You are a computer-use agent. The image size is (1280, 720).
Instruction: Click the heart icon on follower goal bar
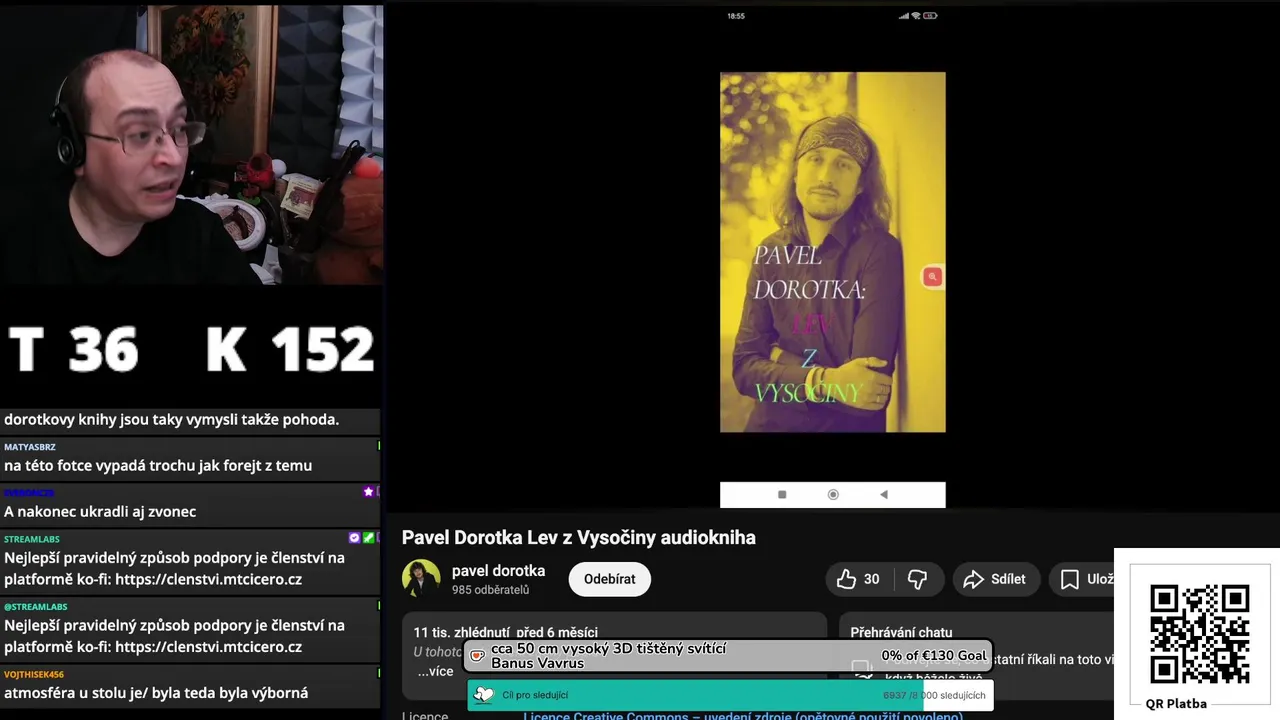point(484,695)
